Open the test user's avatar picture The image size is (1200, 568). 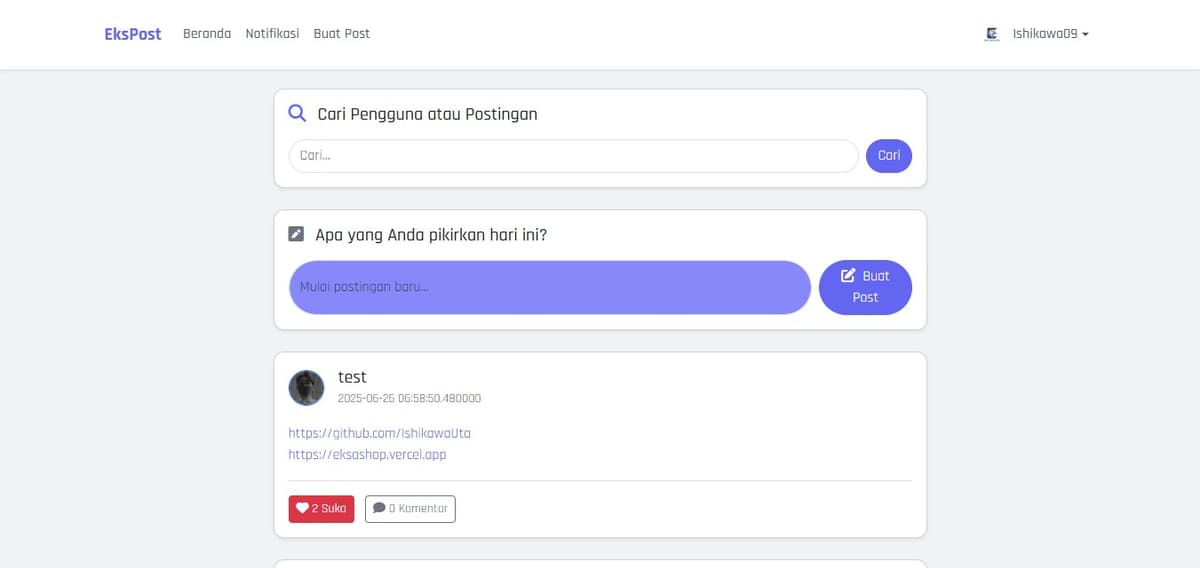point(306,387)
